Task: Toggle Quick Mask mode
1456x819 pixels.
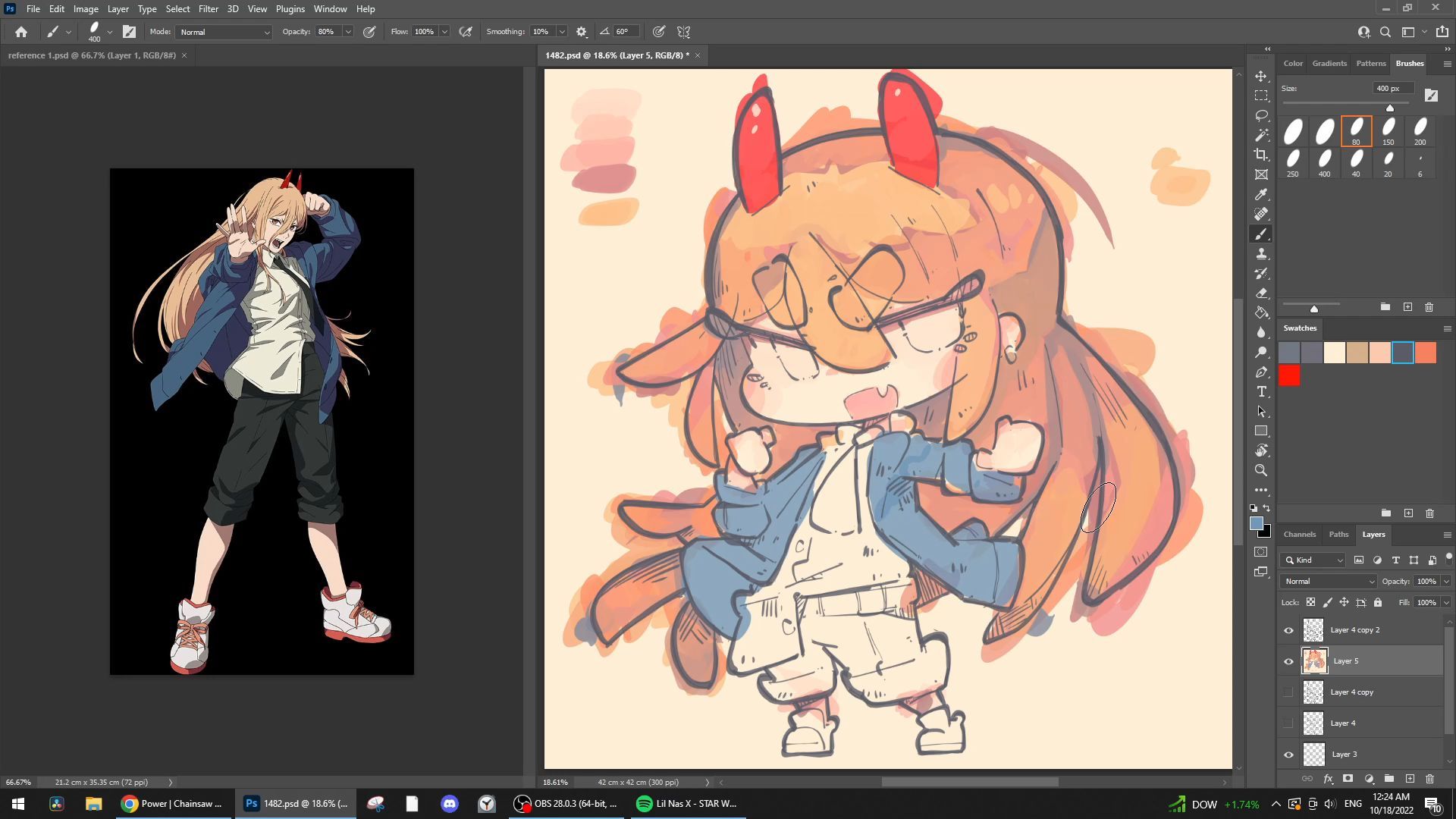Action: [x=1261, y=552]
